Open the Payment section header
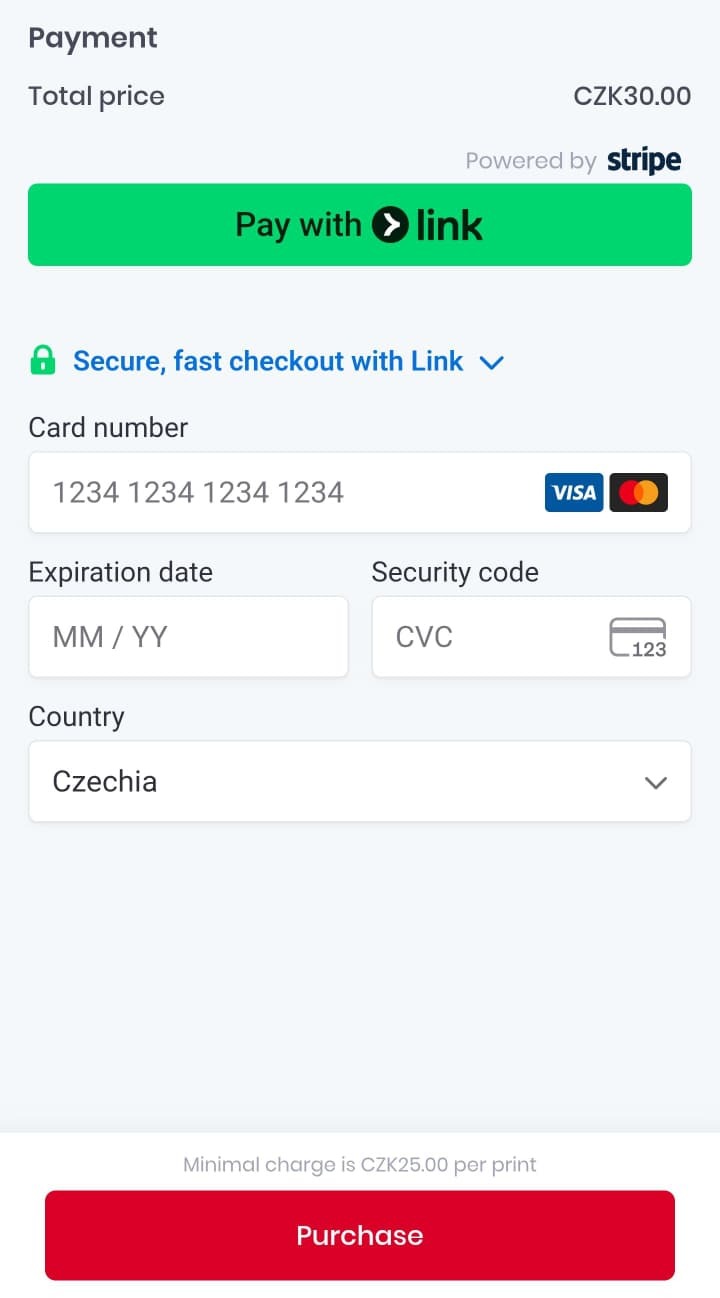 (x=93, y=37)
